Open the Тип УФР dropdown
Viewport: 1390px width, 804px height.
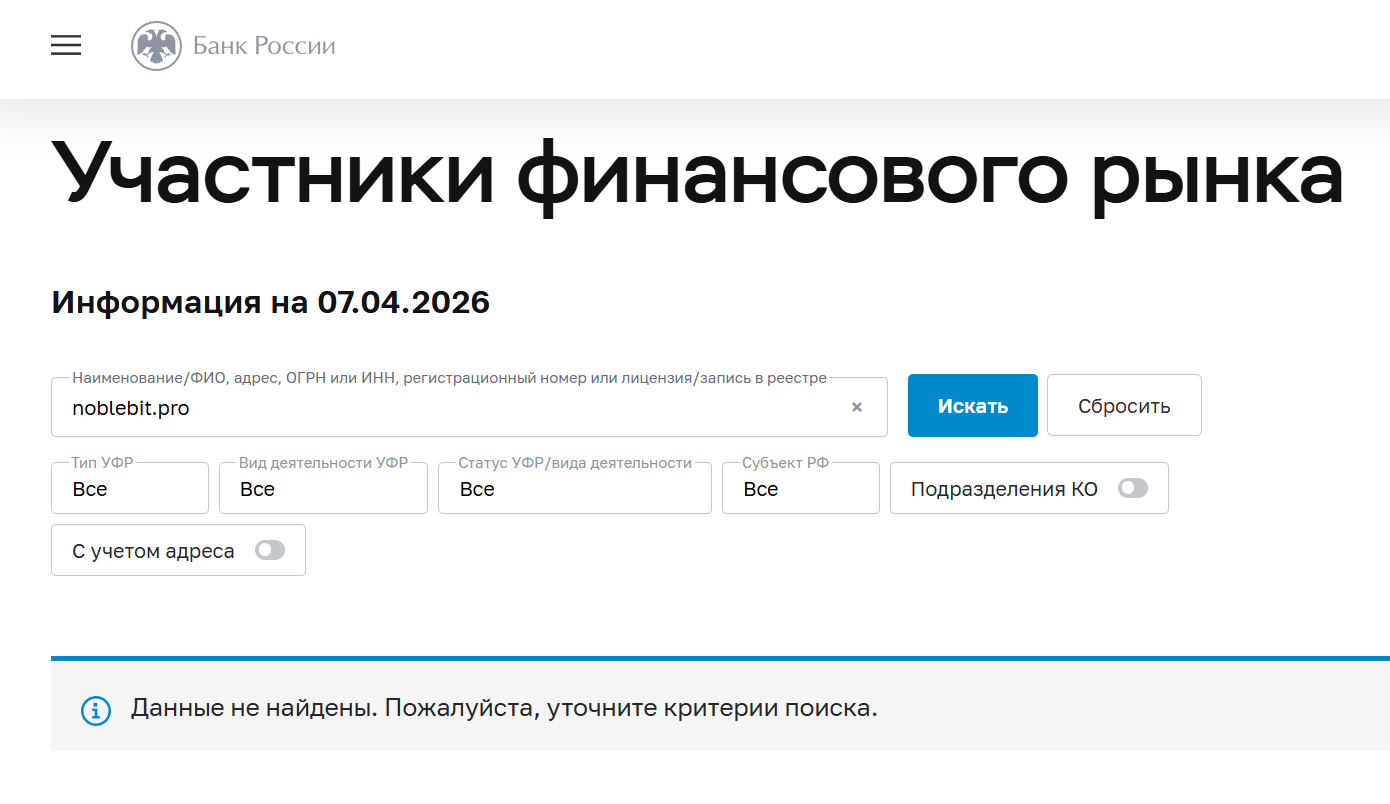coord(129,488)
